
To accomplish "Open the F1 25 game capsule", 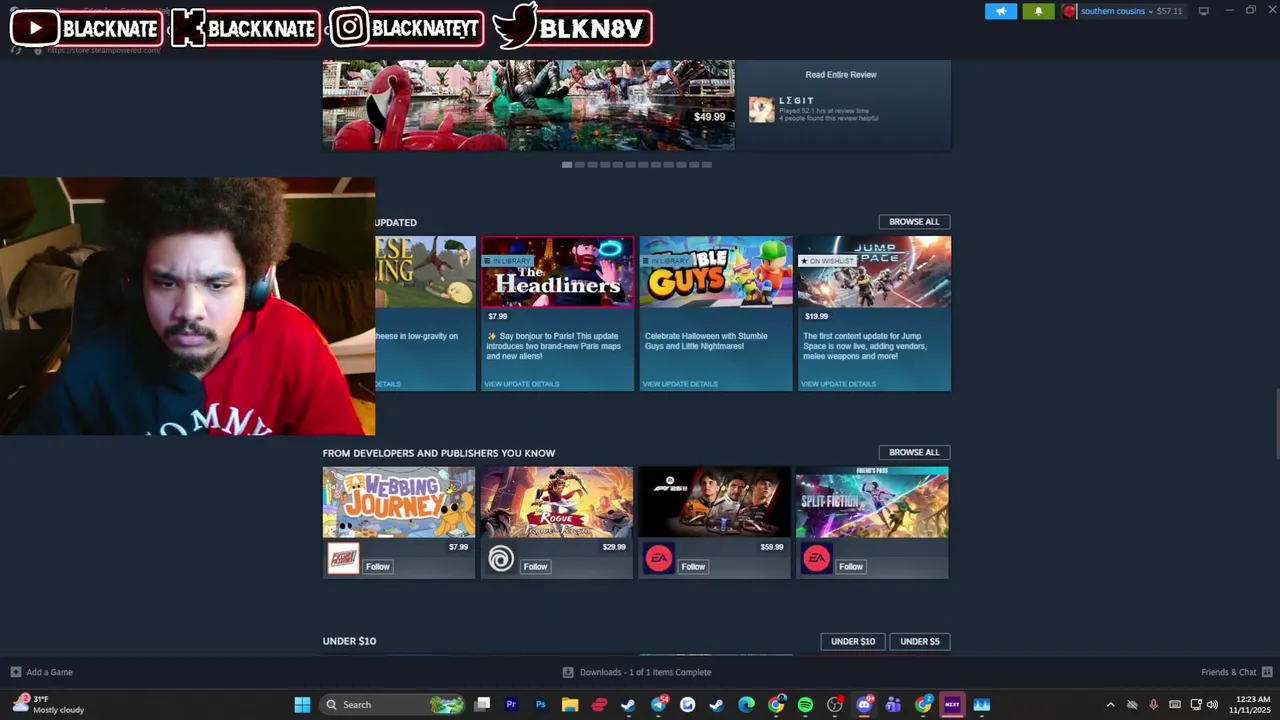I will tap(714, 502).
